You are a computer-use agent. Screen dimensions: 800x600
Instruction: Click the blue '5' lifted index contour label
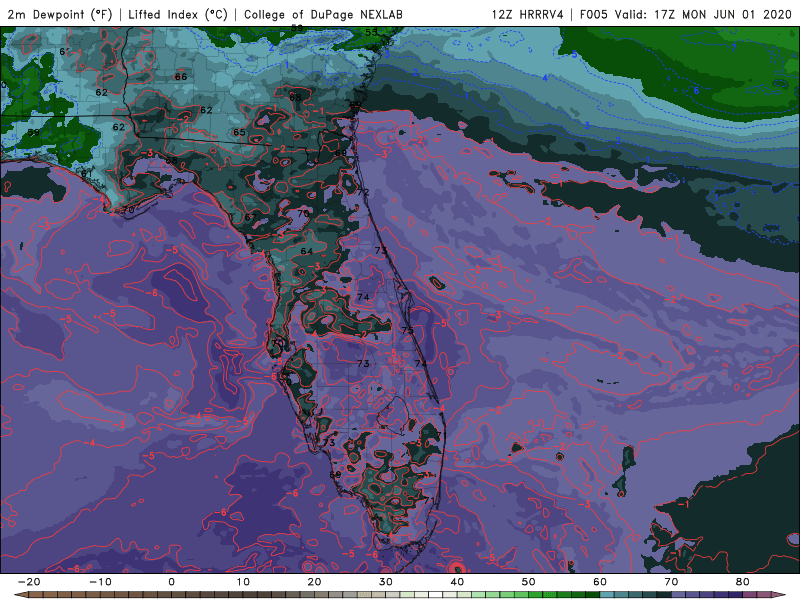tap(574, 54)
